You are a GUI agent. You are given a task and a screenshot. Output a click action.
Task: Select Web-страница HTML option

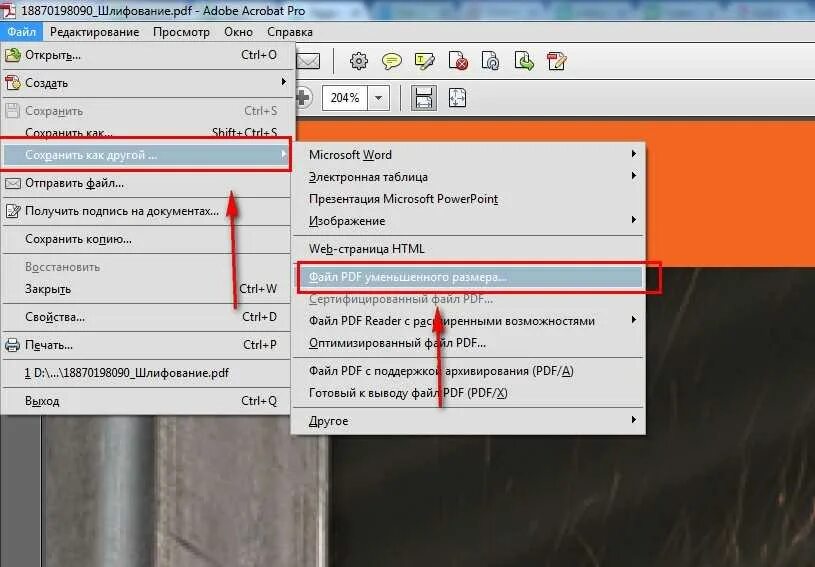tap(469, 249)
